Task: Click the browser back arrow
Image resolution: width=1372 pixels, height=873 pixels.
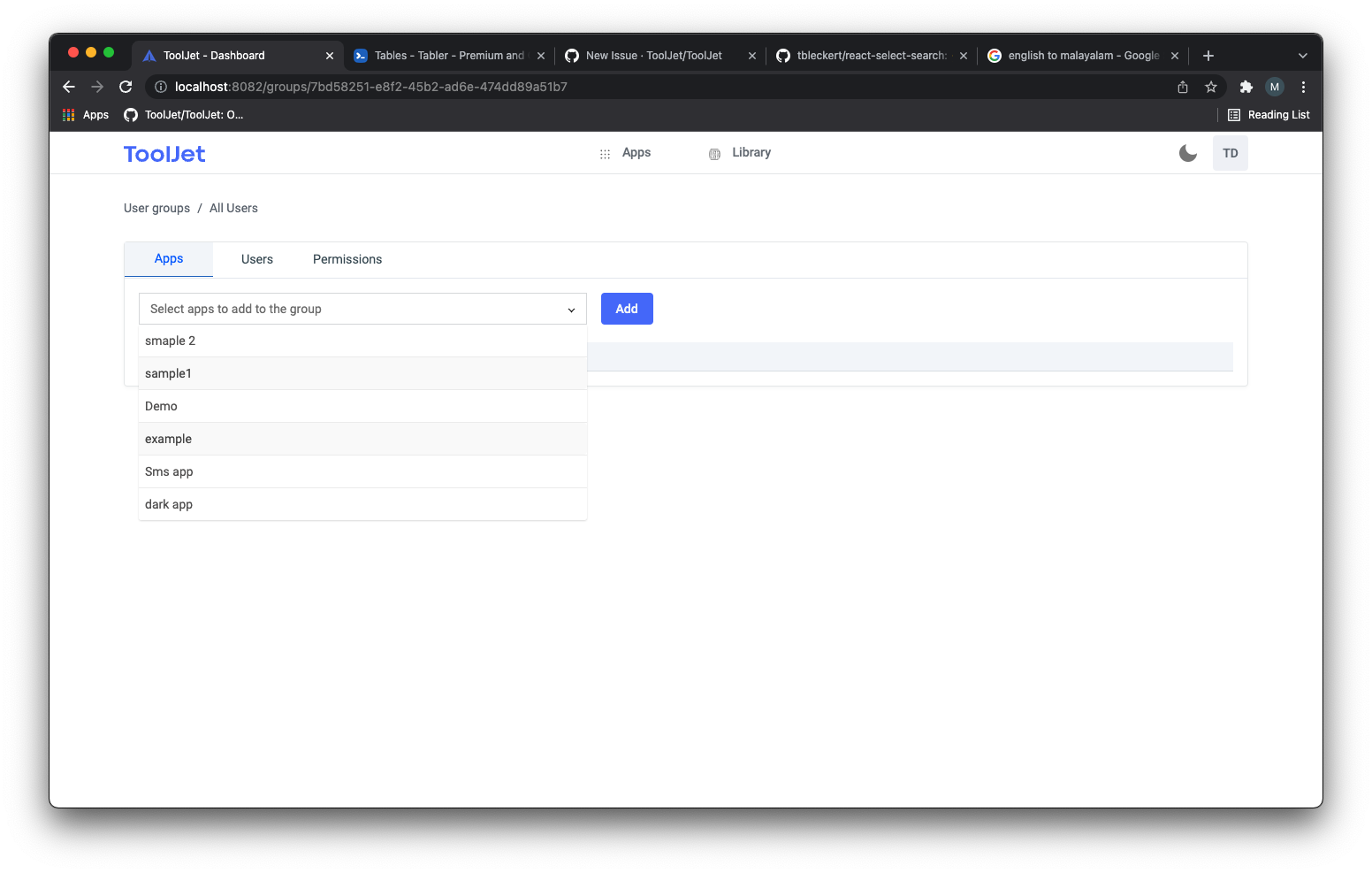Action: point(69,87)
